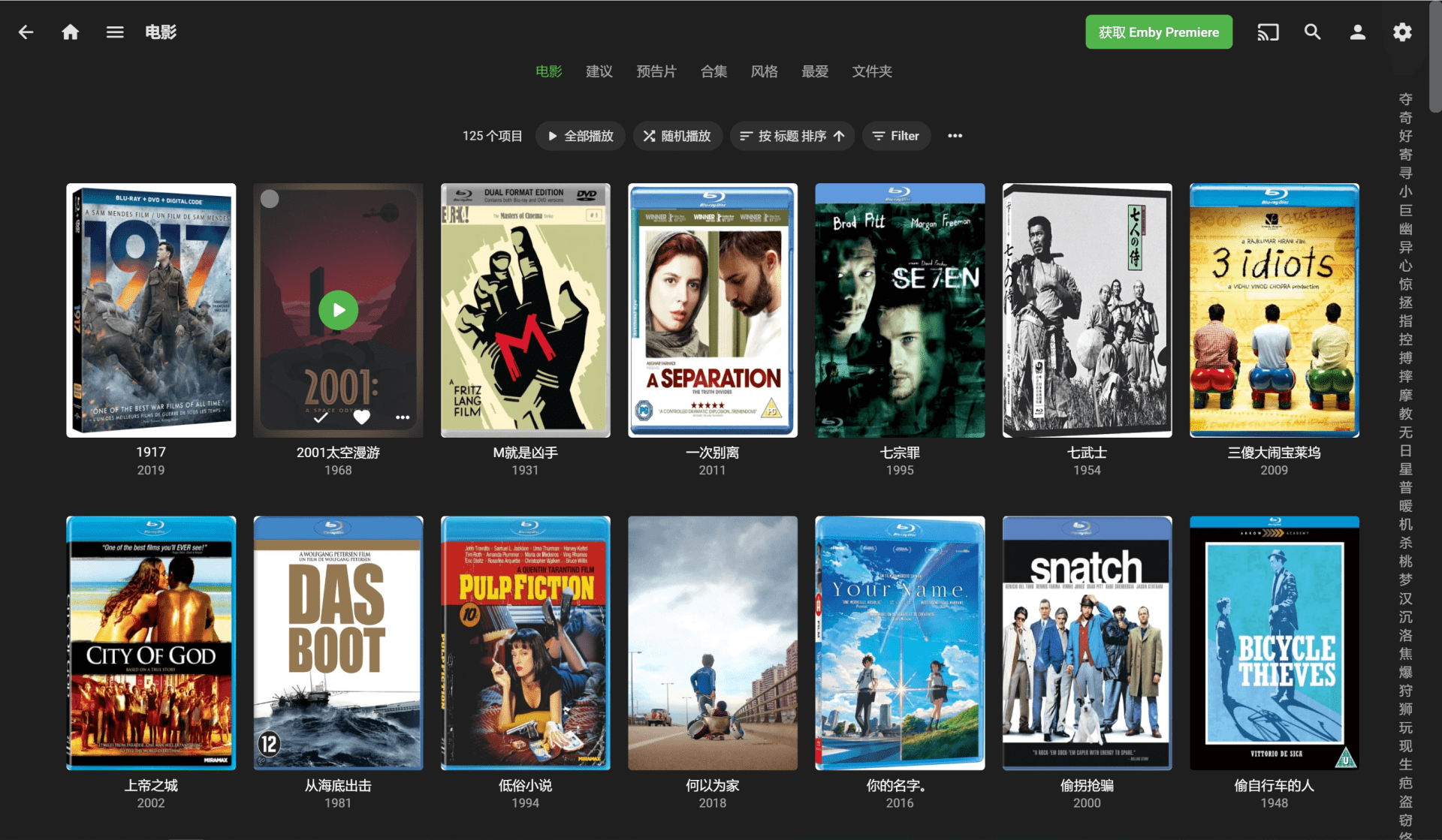Open the user profile icon
Image resolution: width=1442 pixels, height=840 pixels.
click(1357, 32)
